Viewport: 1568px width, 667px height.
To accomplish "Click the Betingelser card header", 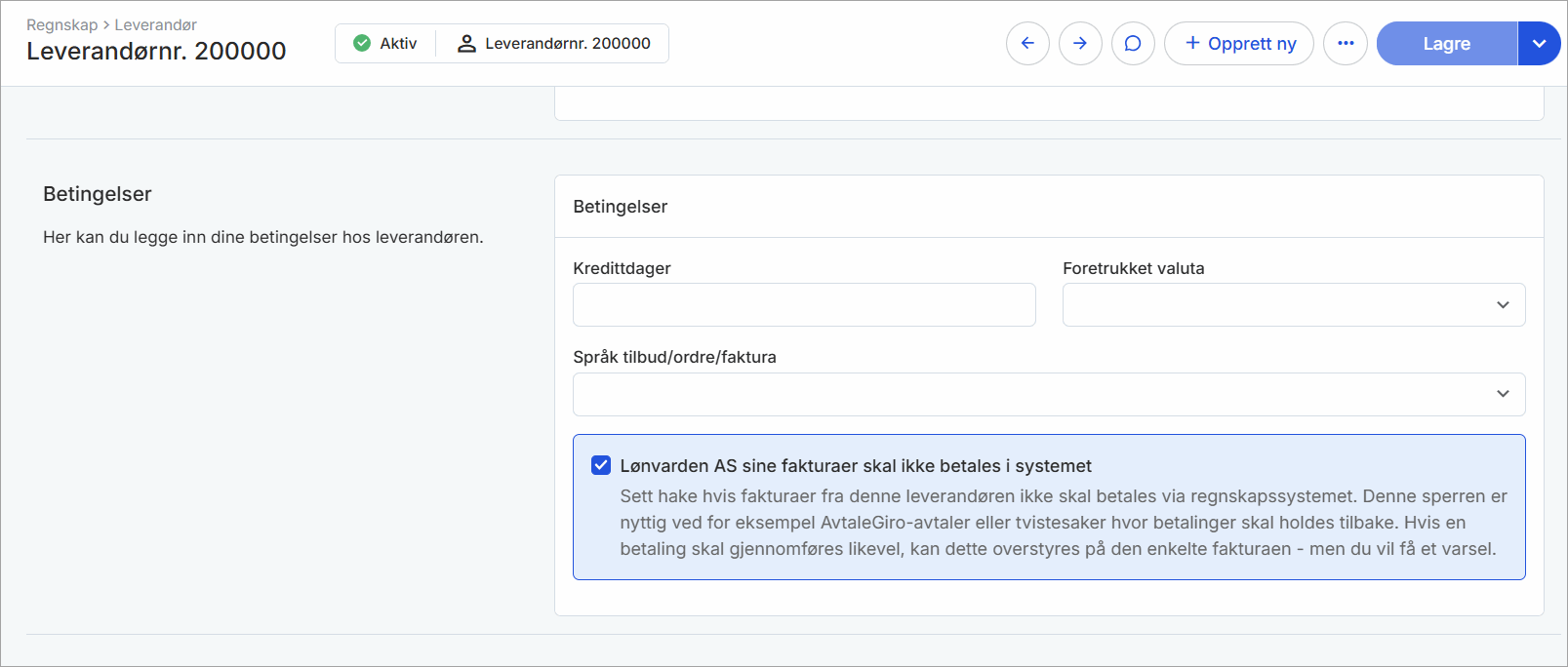I will click(621, 207).
